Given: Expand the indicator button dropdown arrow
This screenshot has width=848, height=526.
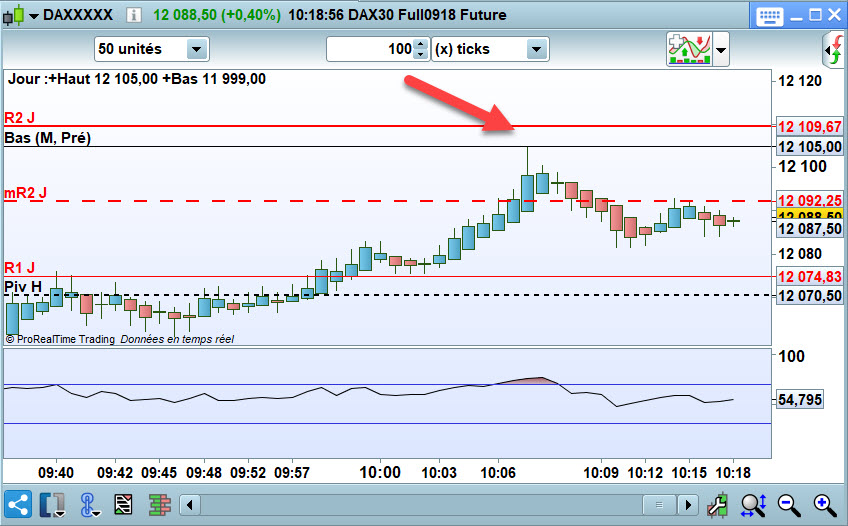Looking at the screenshot, I should pyautogui.click(x=721, y=50).
